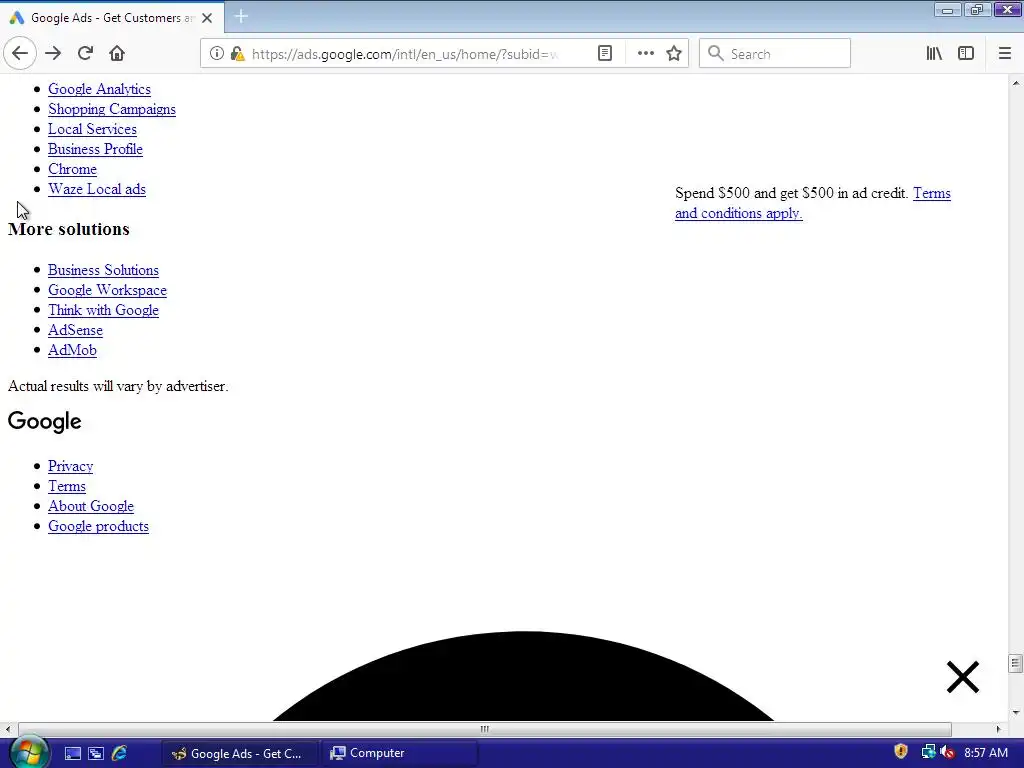Launch Internet Explorer from quick launch

pos(120,754)
